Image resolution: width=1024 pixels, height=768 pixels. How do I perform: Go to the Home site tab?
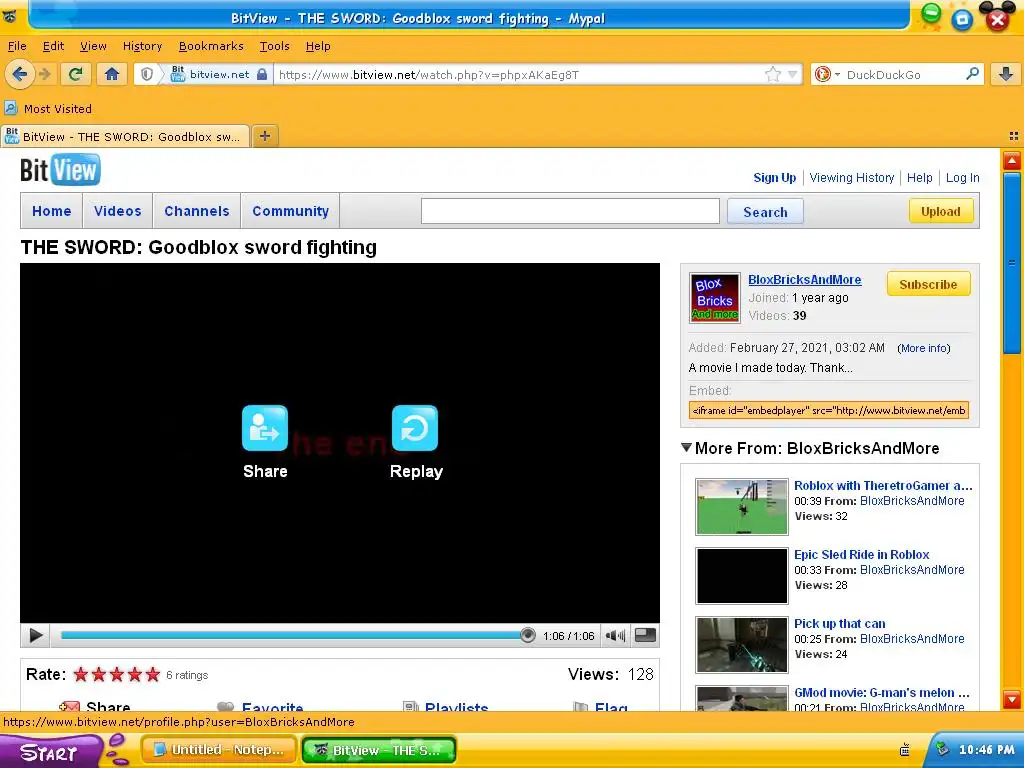tap(52, 211)
